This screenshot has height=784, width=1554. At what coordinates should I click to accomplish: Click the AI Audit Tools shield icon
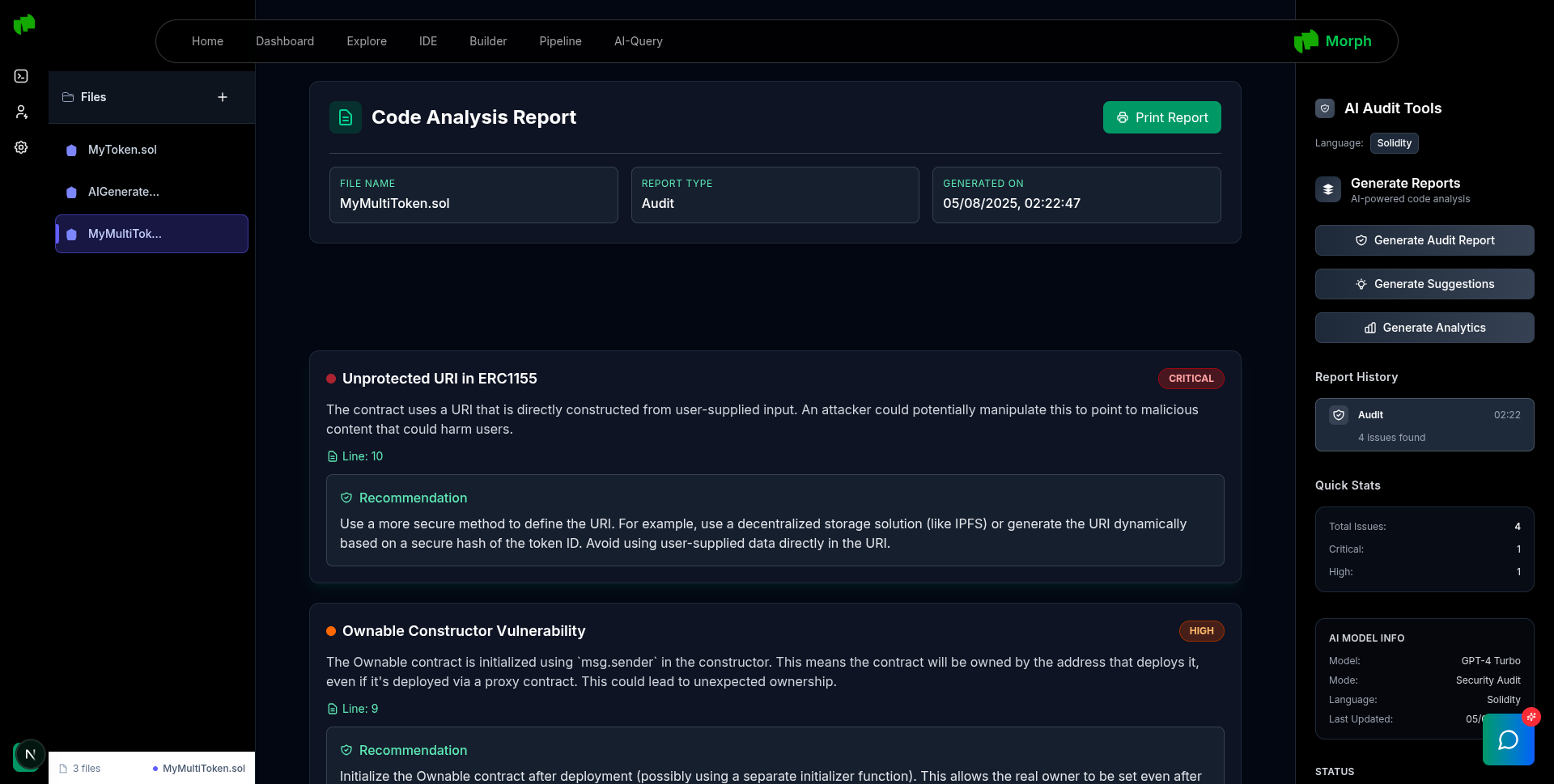tap(1325, 108)
